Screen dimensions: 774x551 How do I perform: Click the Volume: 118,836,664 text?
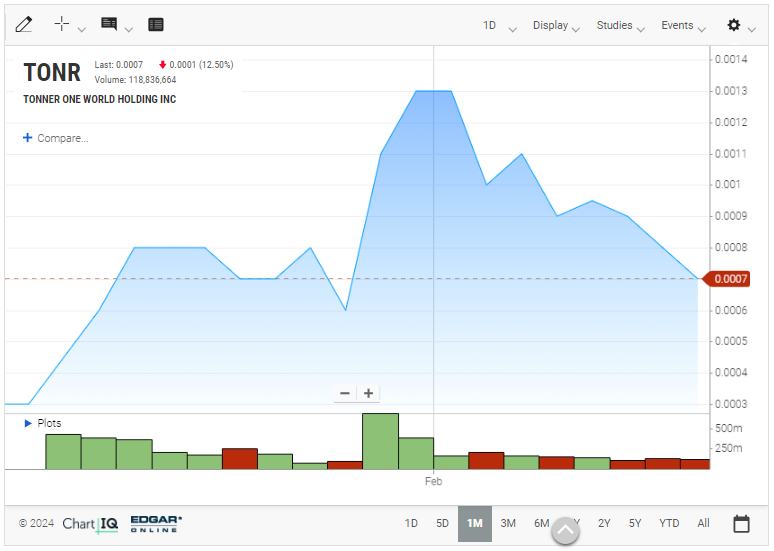[x=135, y=79]
